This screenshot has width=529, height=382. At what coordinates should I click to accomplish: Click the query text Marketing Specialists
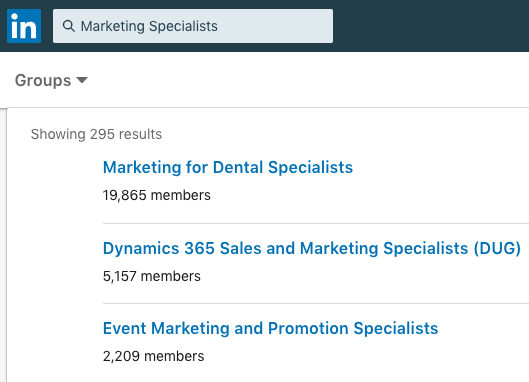(149, 26)
